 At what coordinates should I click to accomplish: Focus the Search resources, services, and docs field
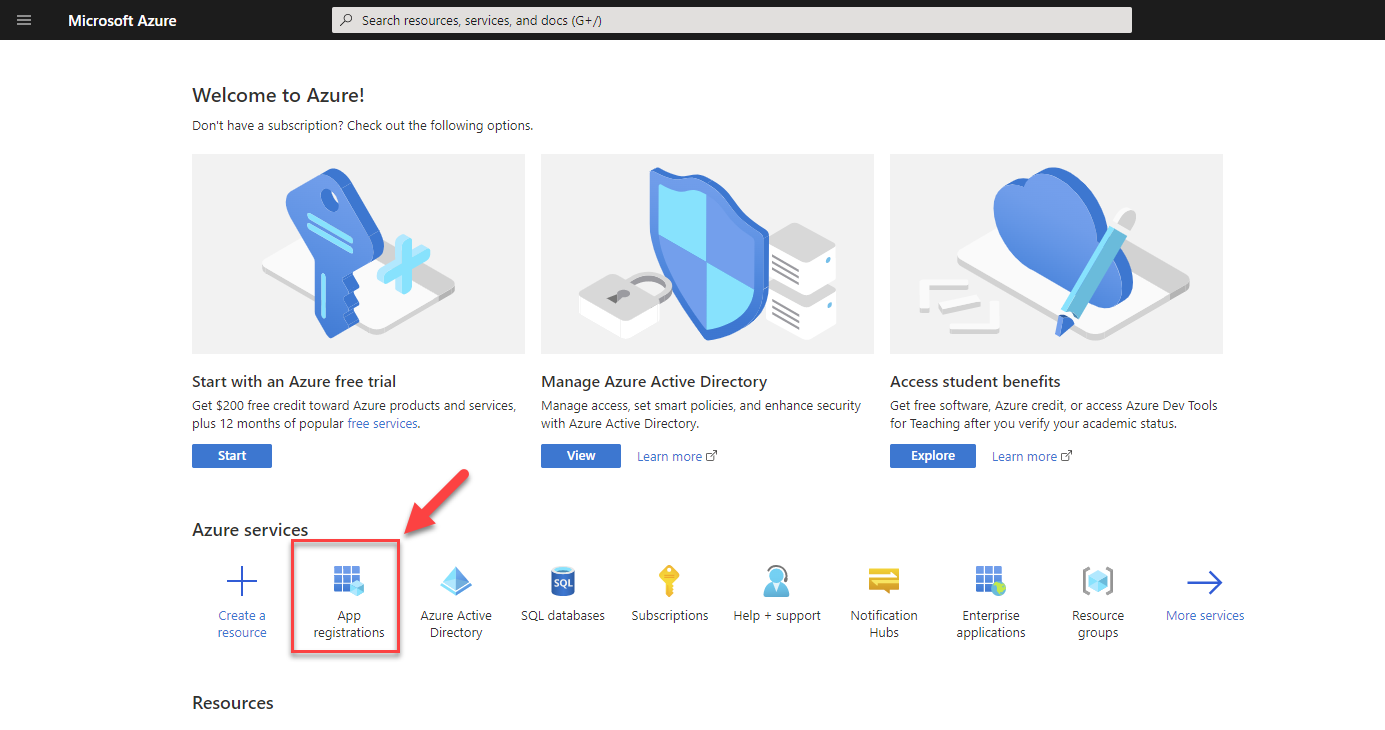pos(732,20)
